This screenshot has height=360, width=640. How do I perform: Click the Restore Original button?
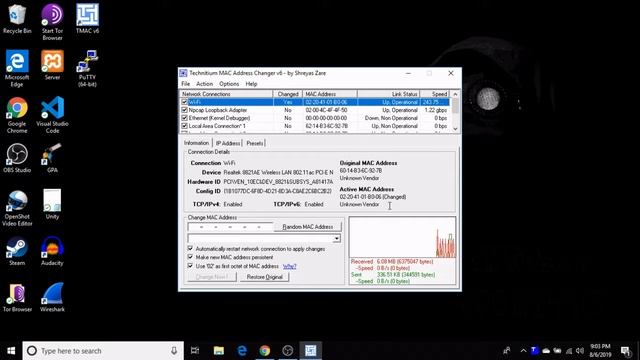click(x=264, y=277)
